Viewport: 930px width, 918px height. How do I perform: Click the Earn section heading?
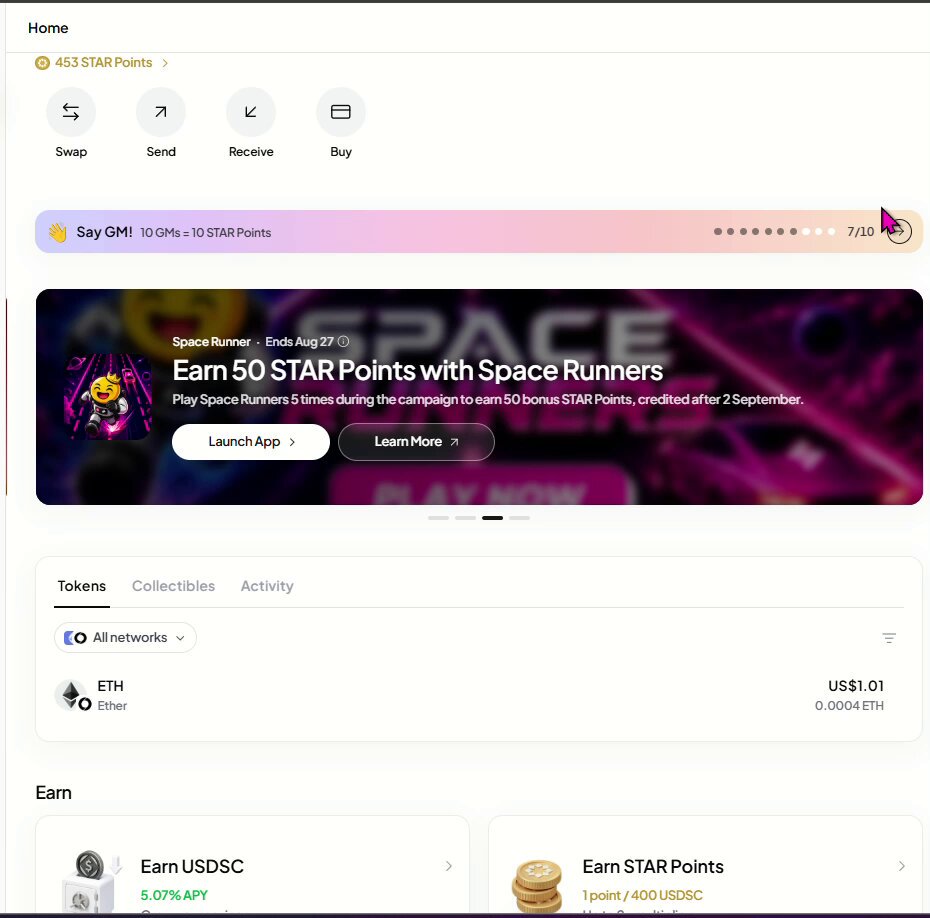click(x=53, y=793)
